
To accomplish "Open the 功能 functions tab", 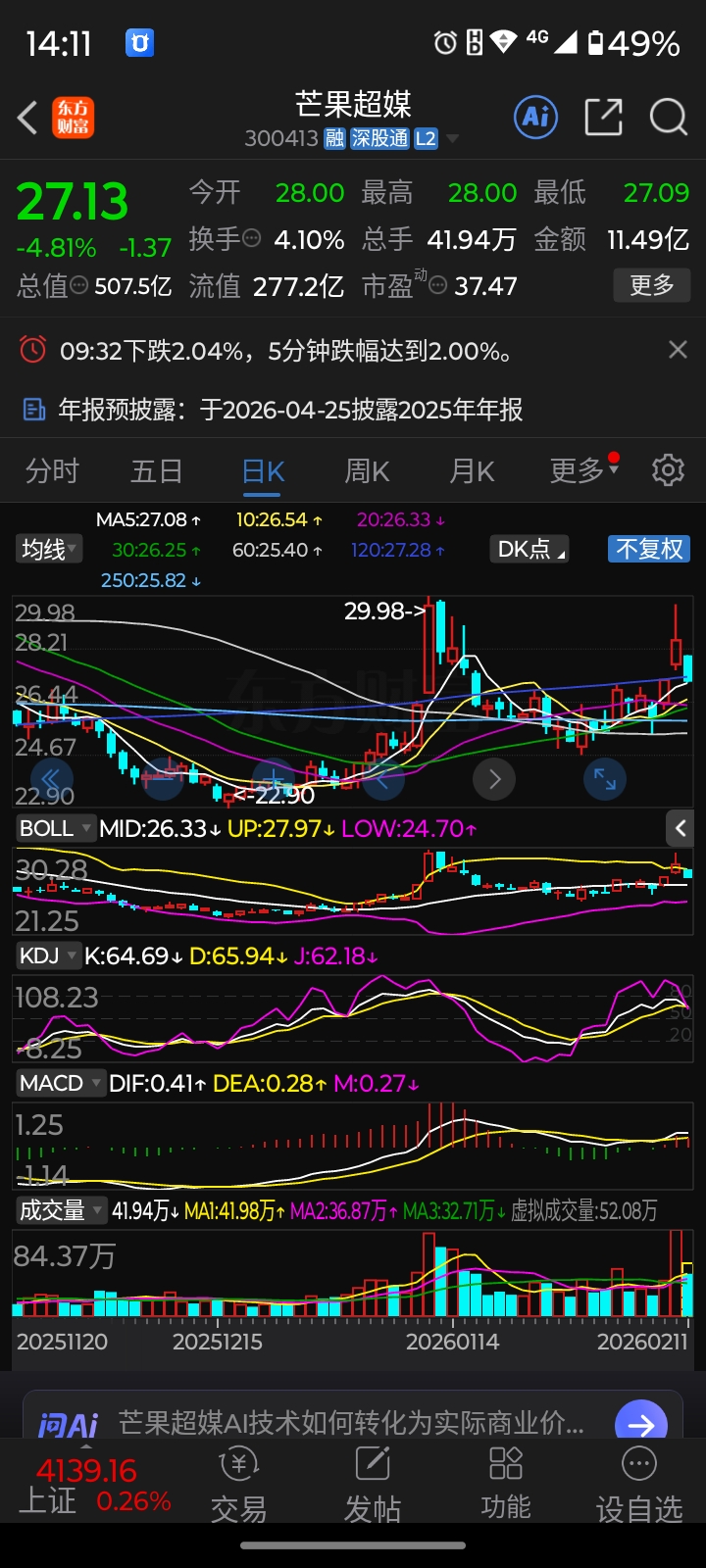I will pyautogui.click(x=506, y=1486).
